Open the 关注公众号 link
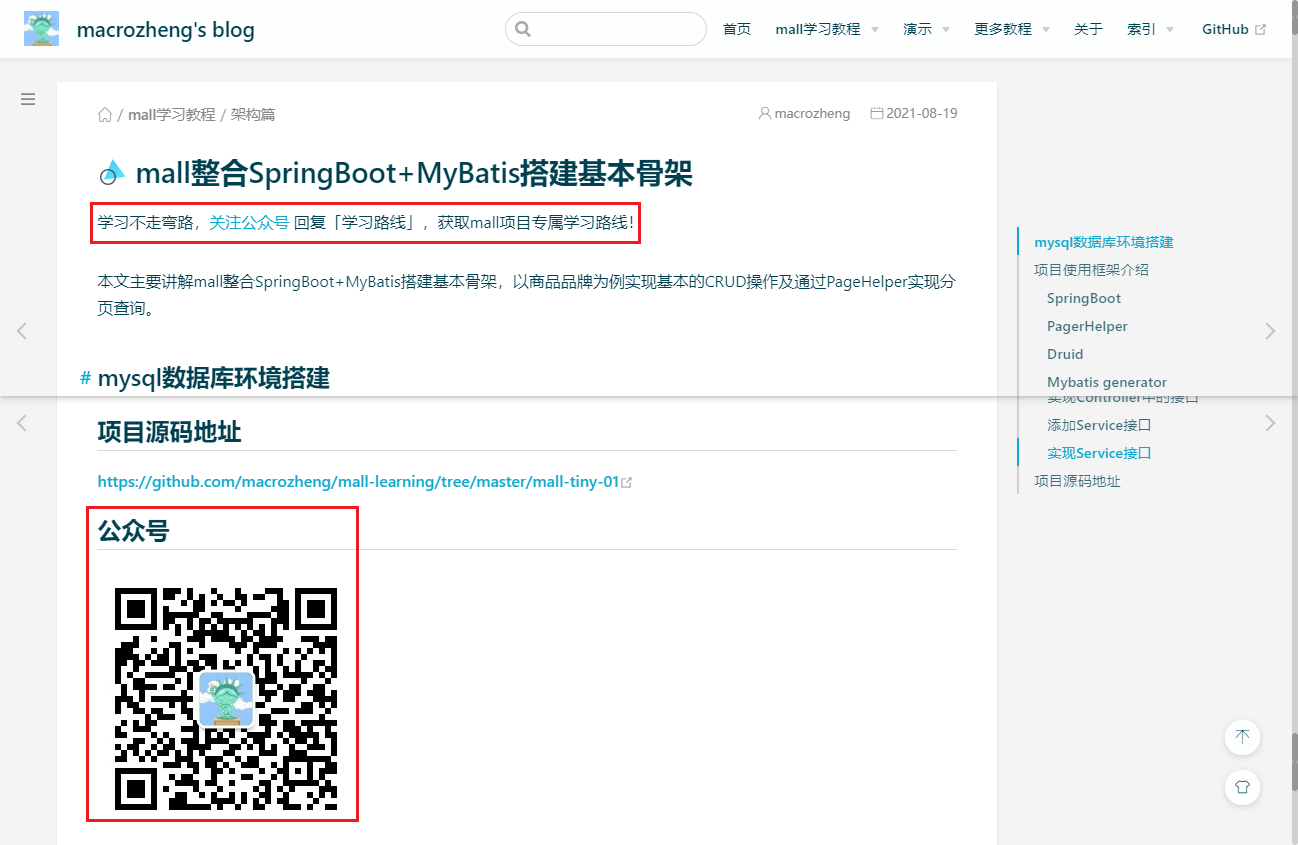This screenshot has width=1298, height=845. tap(249, 222)
